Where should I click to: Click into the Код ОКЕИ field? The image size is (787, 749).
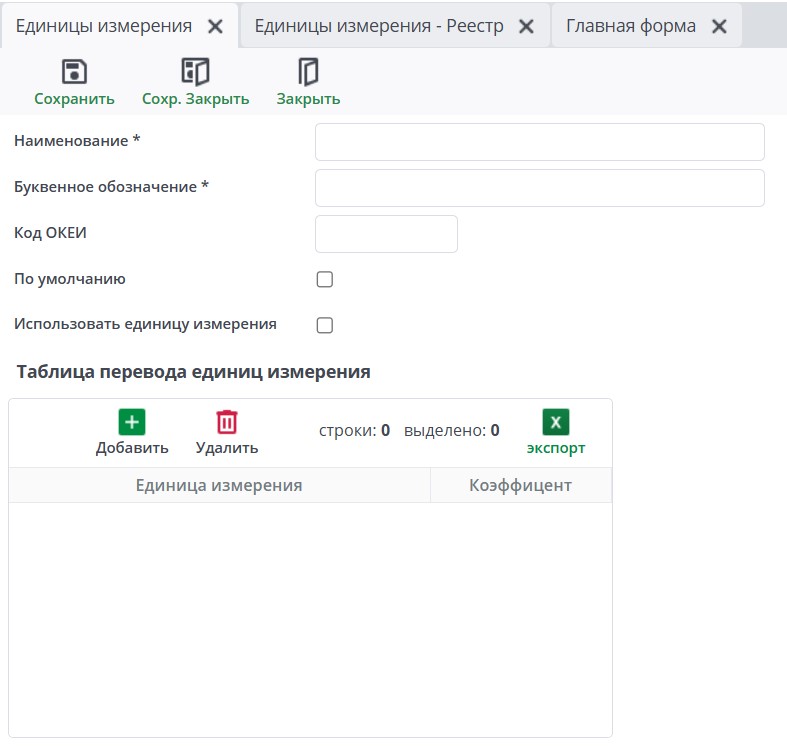386,234
